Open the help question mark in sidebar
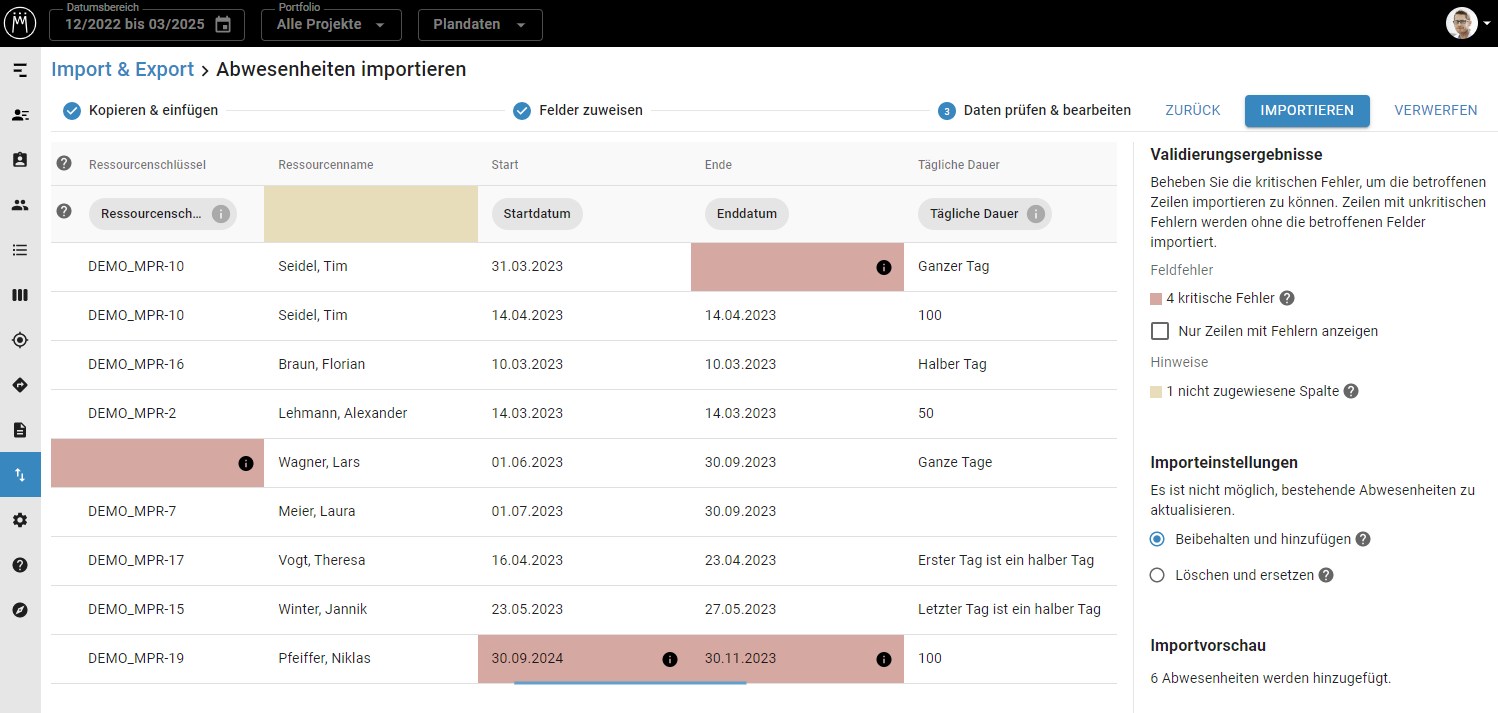 [x=20, y=565]
